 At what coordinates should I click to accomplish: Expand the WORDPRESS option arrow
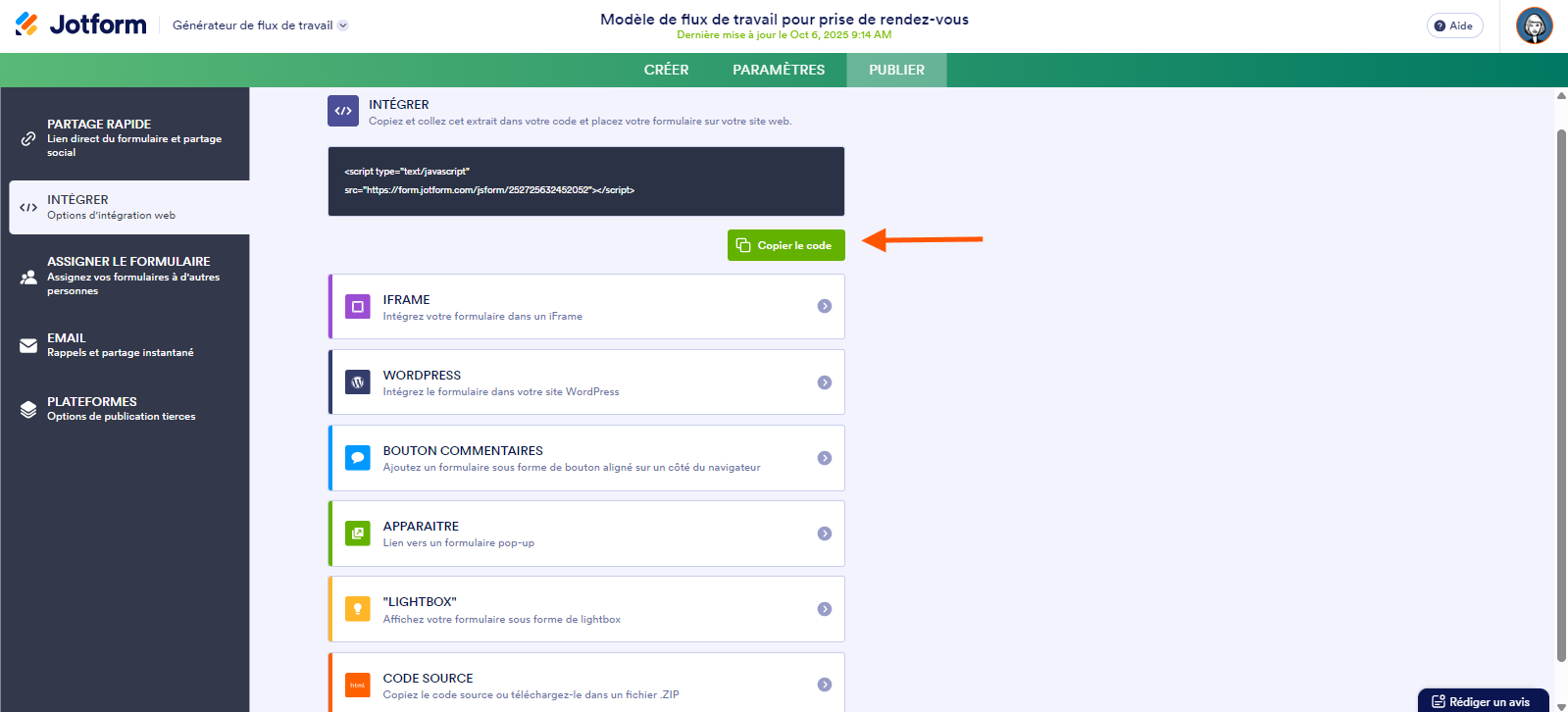[825, 382]
